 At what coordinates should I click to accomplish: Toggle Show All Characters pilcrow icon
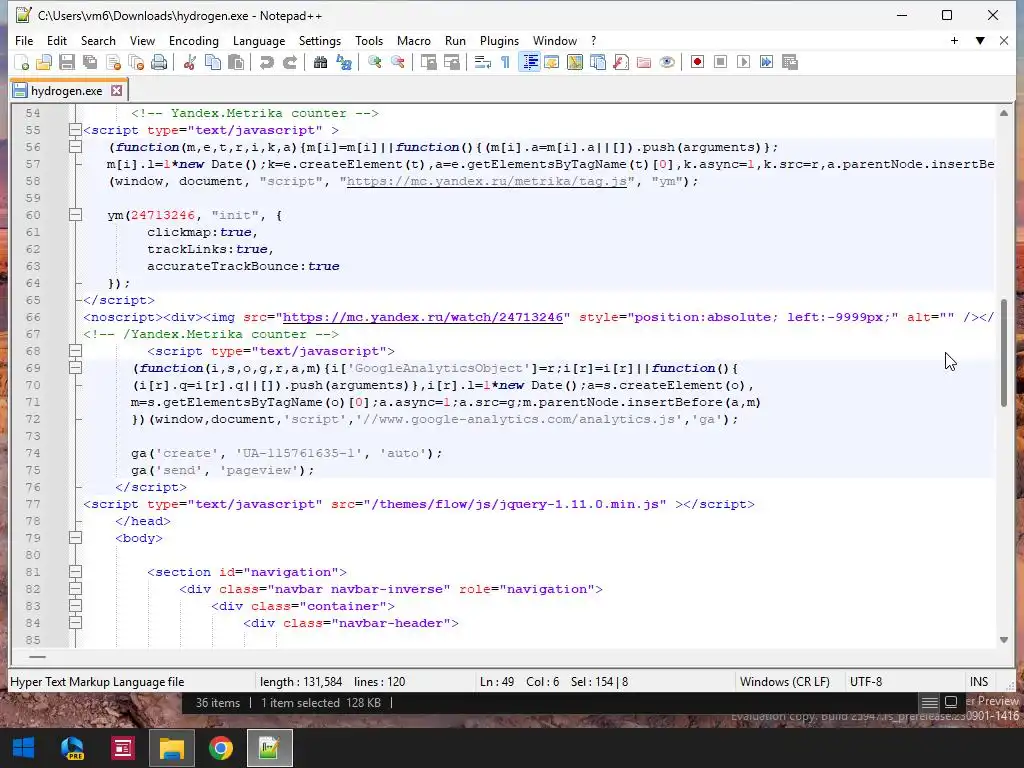[x=505, y=62]
